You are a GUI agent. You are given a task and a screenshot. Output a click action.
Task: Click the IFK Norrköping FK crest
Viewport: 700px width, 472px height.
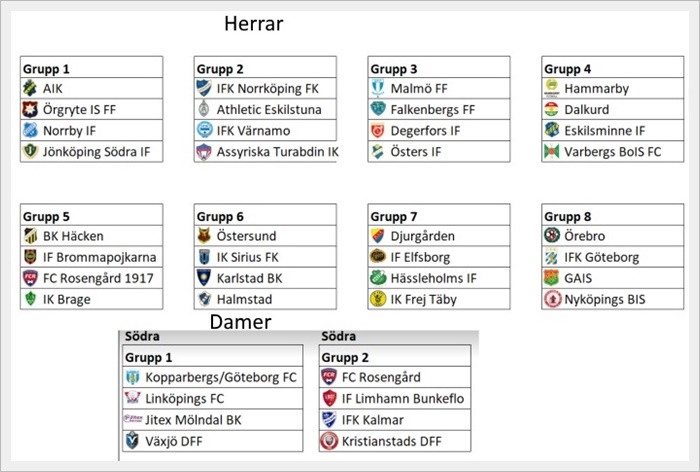(x=204, y=88)
